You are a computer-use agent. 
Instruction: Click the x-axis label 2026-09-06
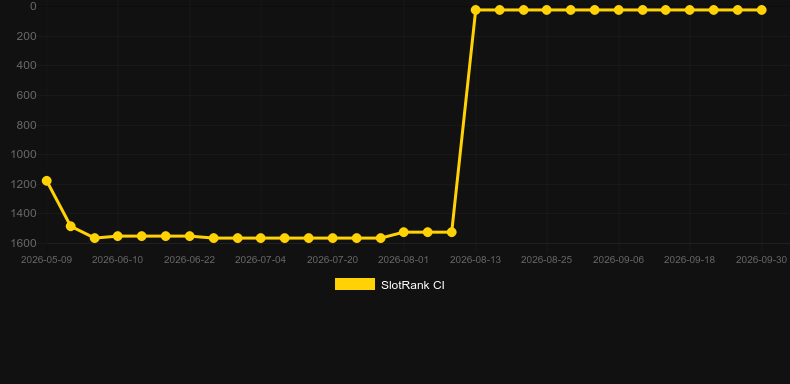click(x=618, y=260)
